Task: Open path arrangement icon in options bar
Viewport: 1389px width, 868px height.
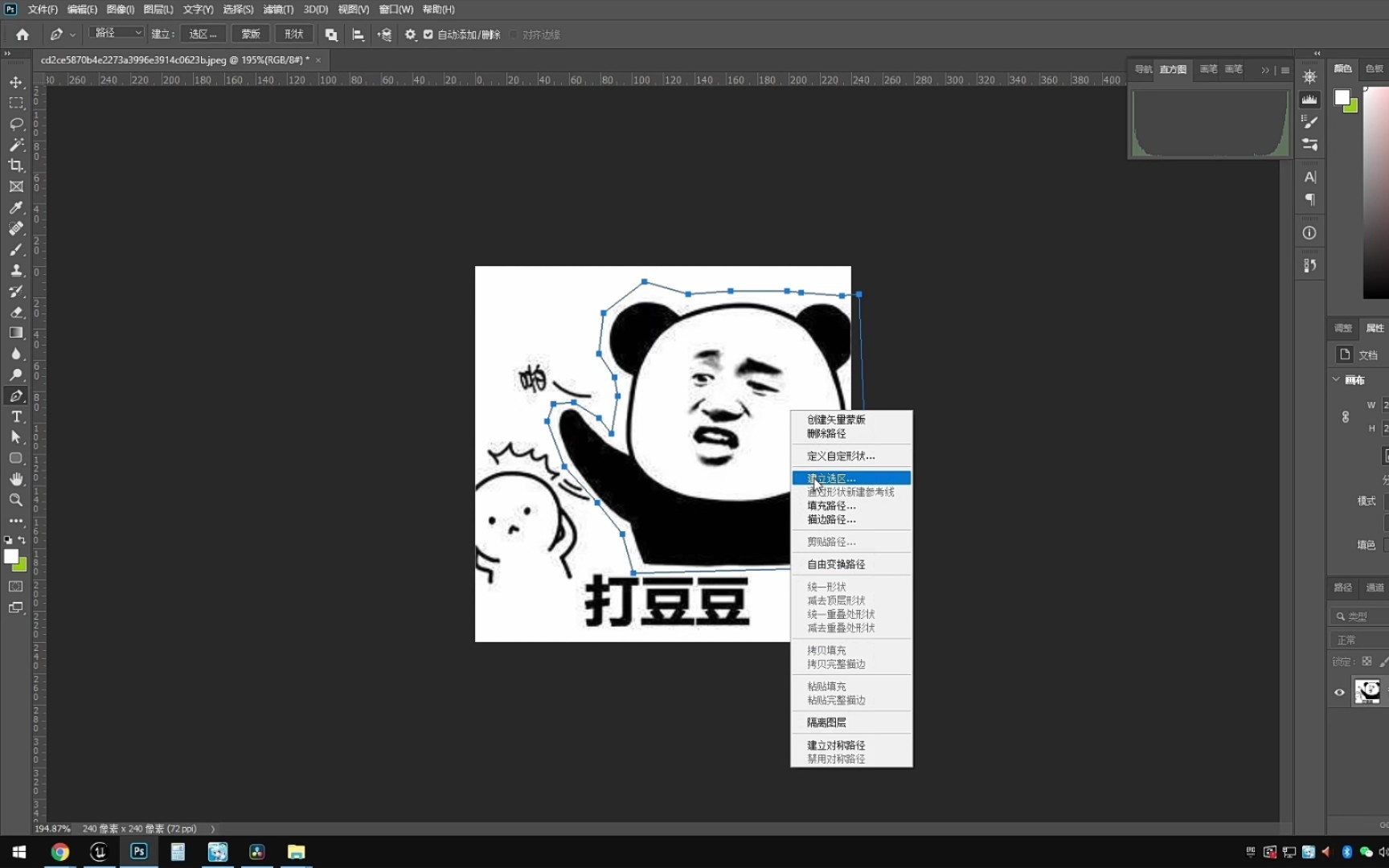Action: pyautogui.click(x=384, y=35)
